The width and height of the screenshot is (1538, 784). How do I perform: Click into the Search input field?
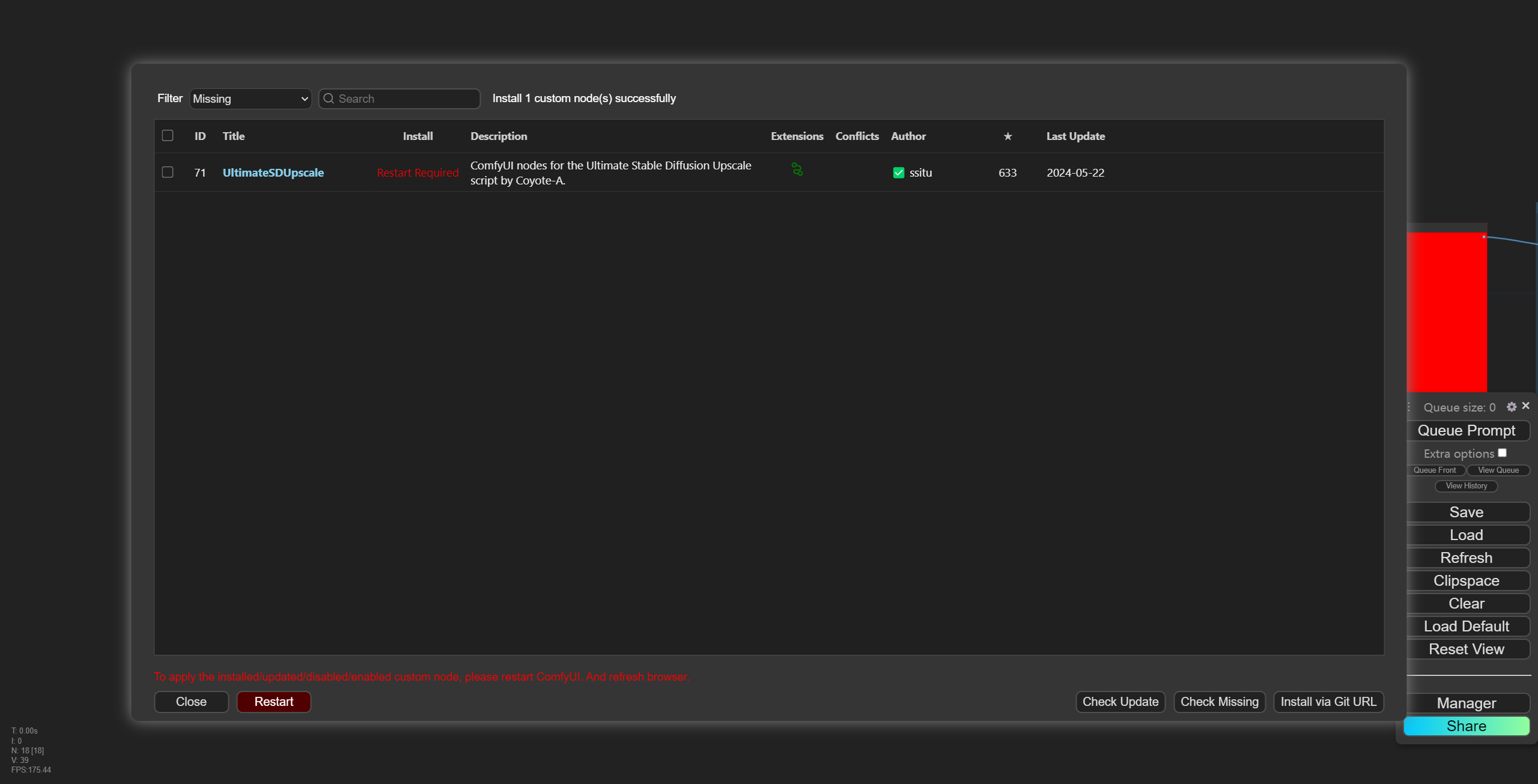click(x=400, y=99)
